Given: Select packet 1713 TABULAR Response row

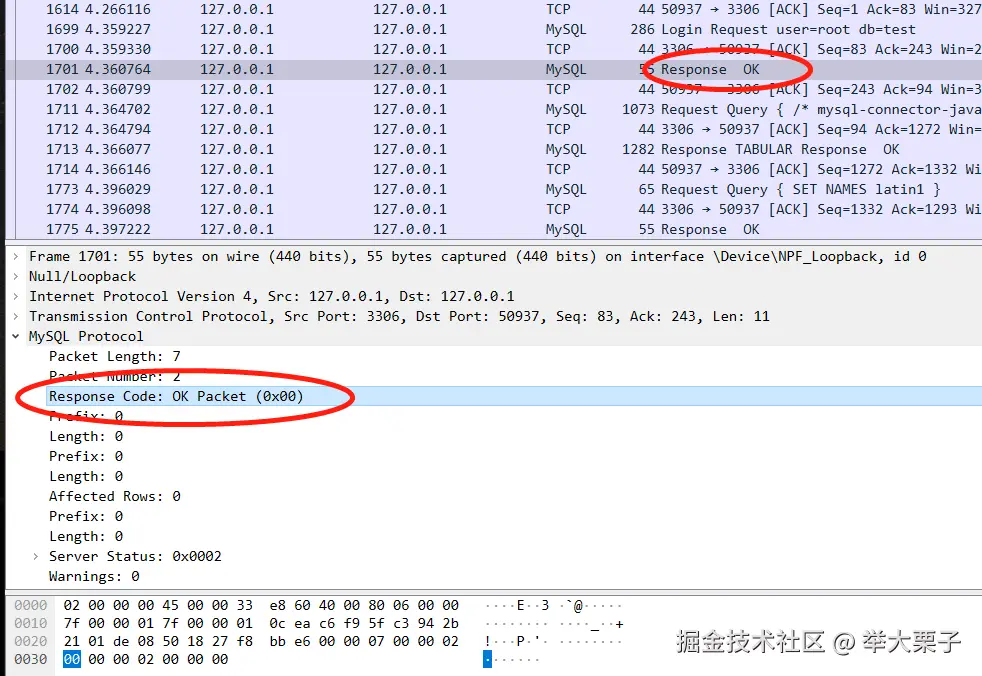Looking at the screenshot, I should (494, 150).
